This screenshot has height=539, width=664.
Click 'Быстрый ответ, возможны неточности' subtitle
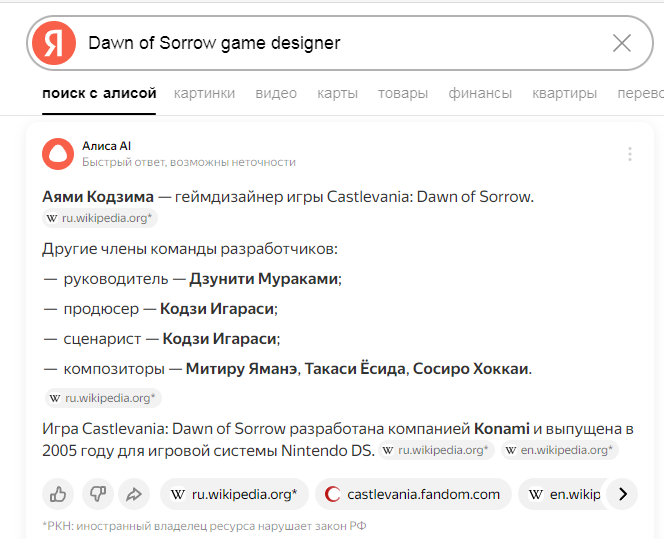click(x=189, y=162)
